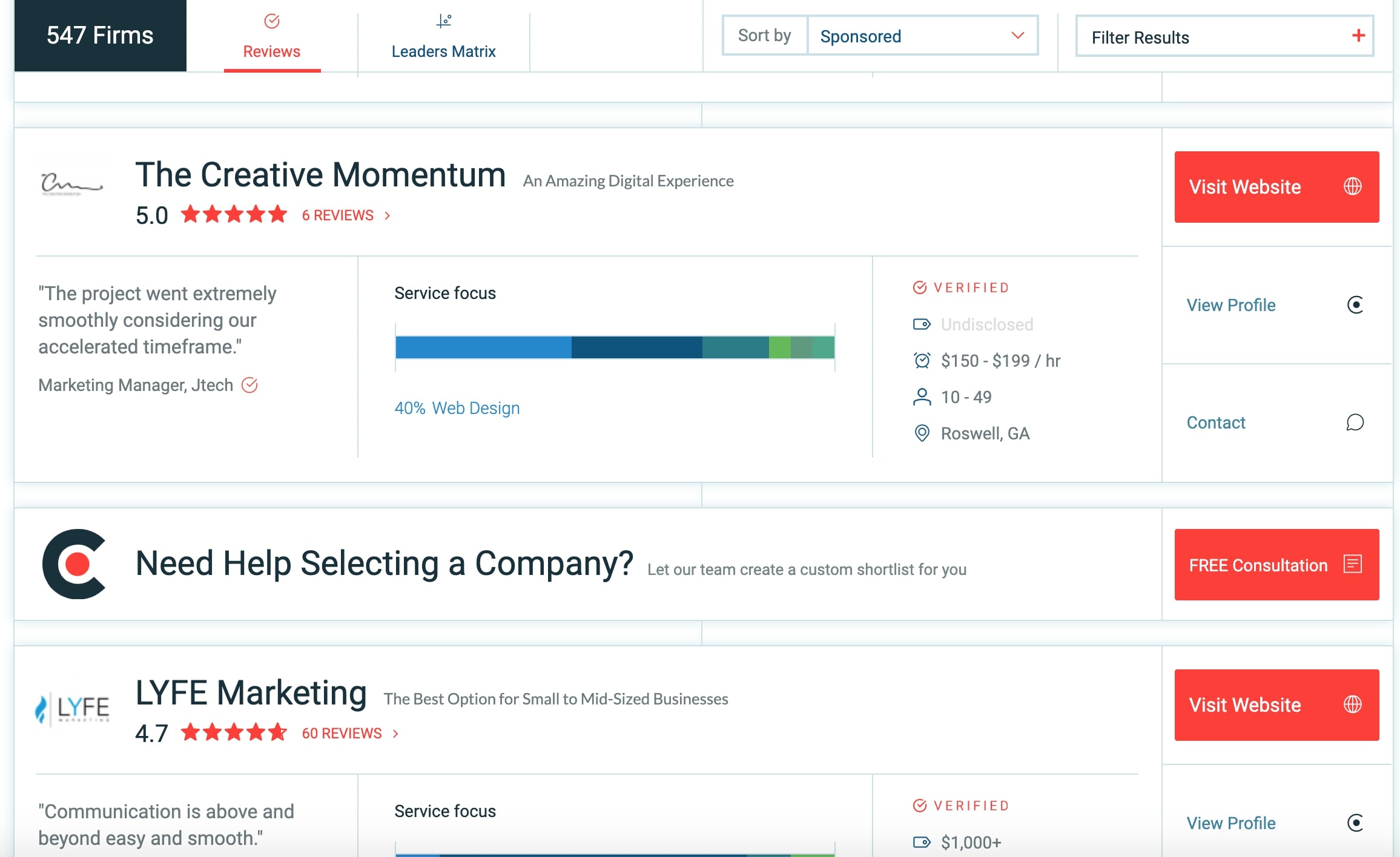Click the Leaders Matrix chart icon
The height and width of the screenshot is (857, 1400).
tap(444, 21)
